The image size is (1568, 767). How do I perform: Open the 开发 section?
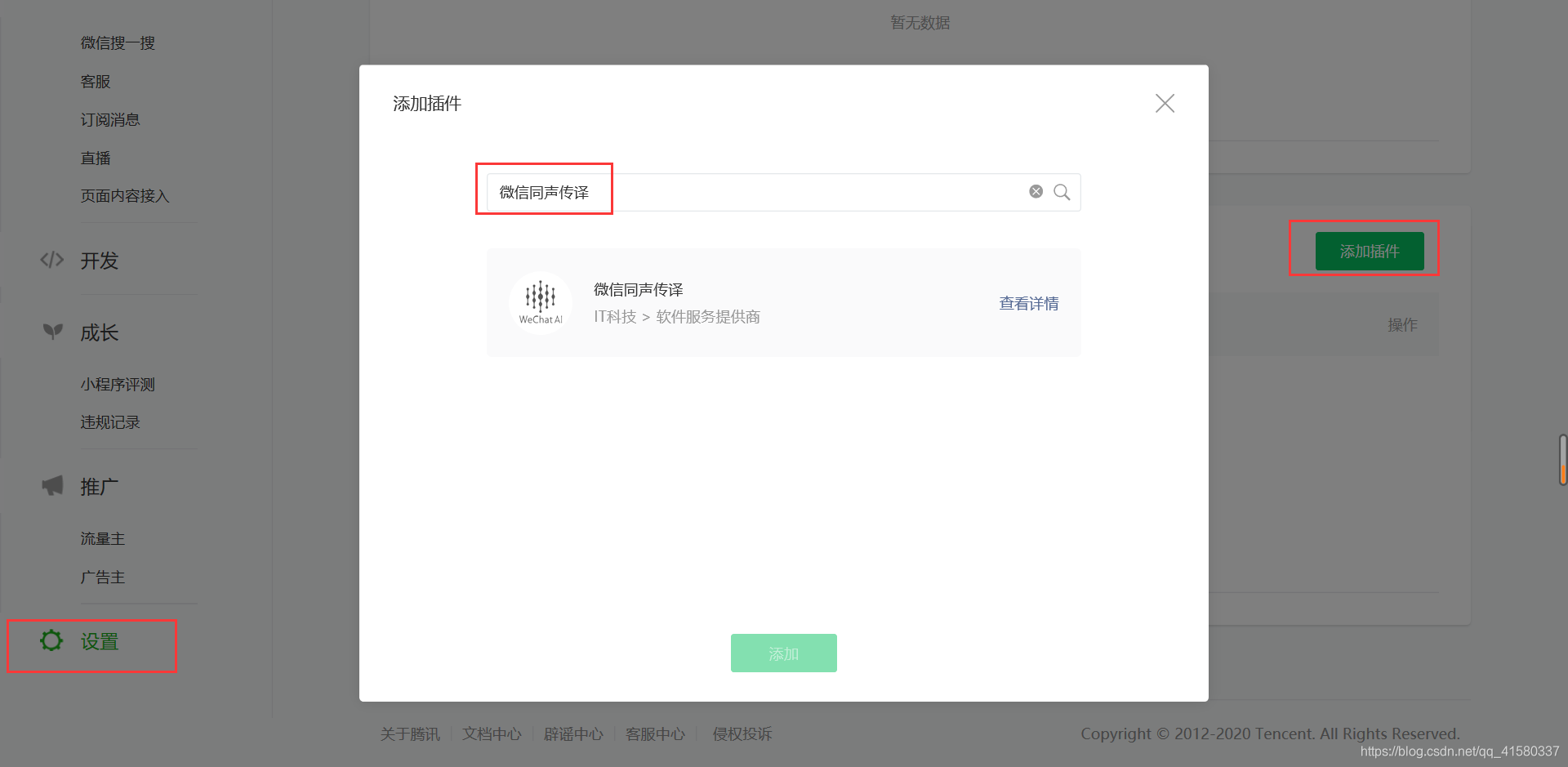(100, 261)
